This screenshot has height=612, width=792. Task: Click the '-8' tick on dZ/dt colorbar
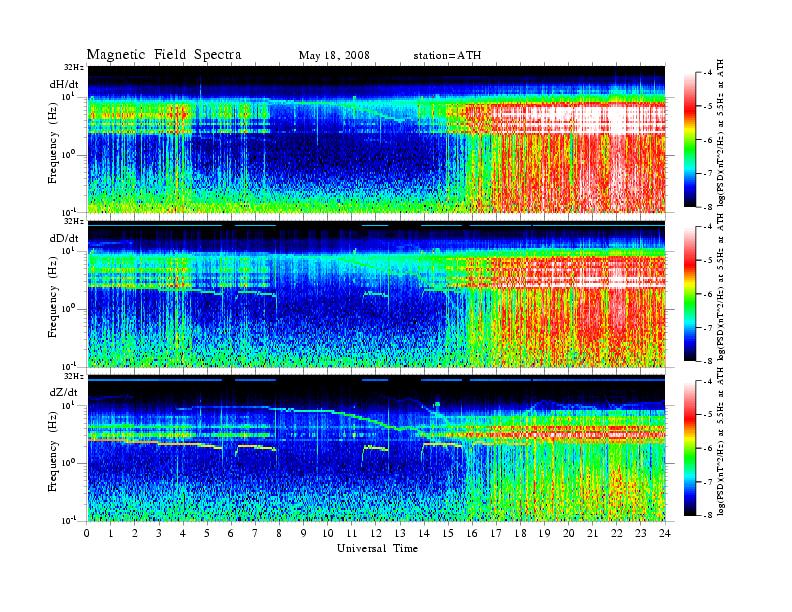click(x=707, y=515)
